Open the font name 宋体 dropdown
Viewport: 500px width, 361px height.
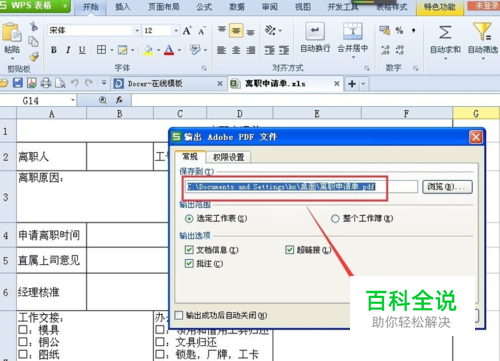click(137, 31)
